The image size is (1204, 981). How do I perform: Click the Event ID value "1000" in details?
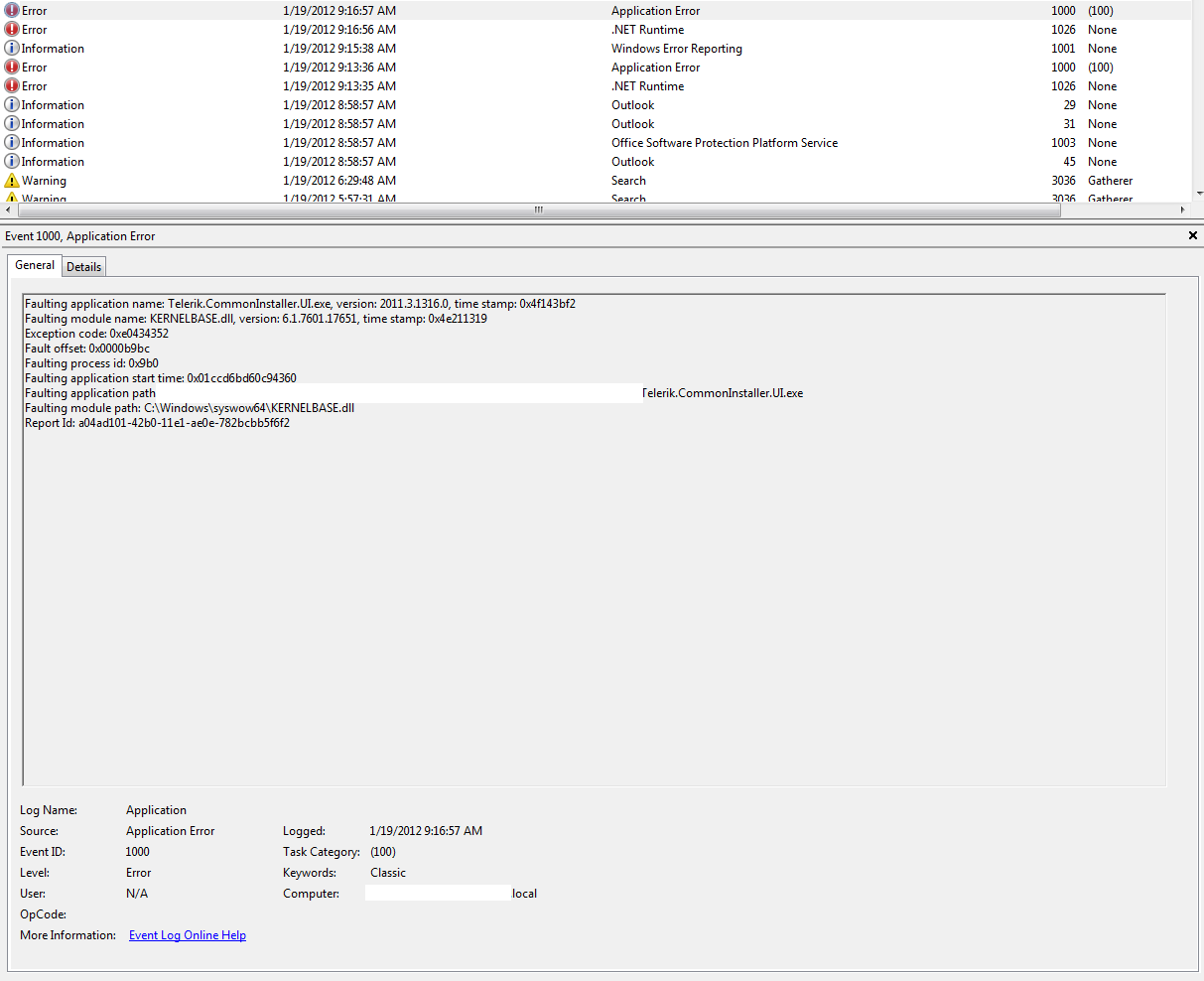coord(138,852)
